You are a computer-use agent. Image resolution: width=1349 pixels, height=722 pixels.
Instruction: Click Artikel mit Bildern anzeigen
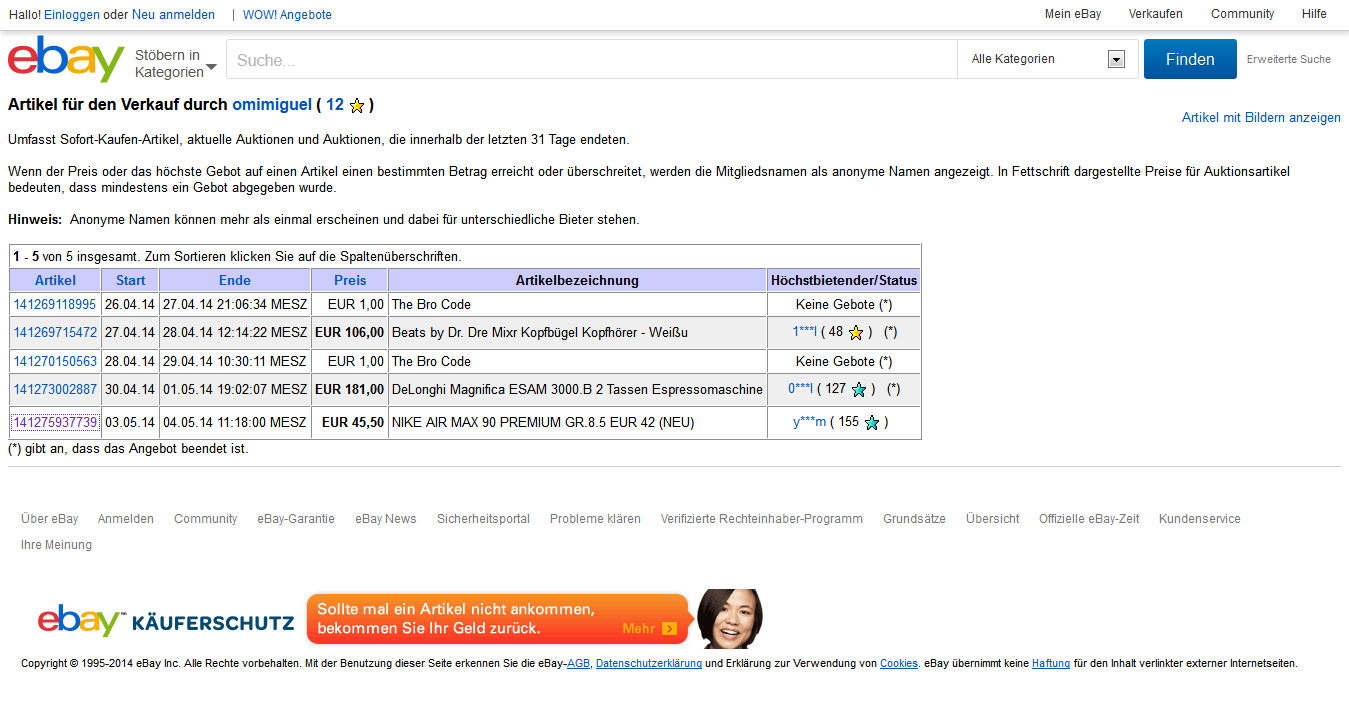pos(1261,118)
